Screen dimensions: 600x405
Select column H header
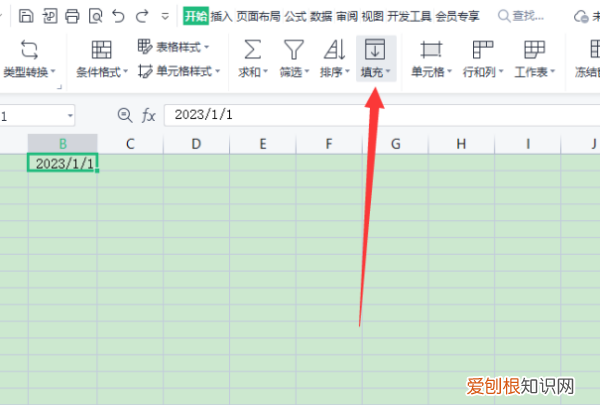[x=461, y=144]
